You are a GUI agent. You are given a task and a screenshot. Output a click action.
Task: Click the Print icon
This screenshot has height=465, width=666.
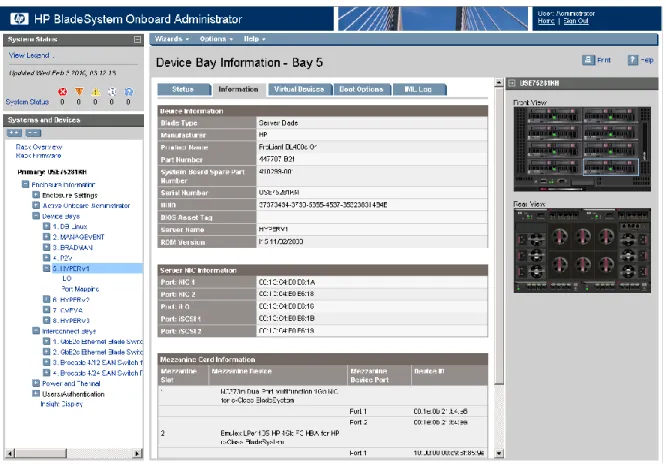click(x=588, y=60)
